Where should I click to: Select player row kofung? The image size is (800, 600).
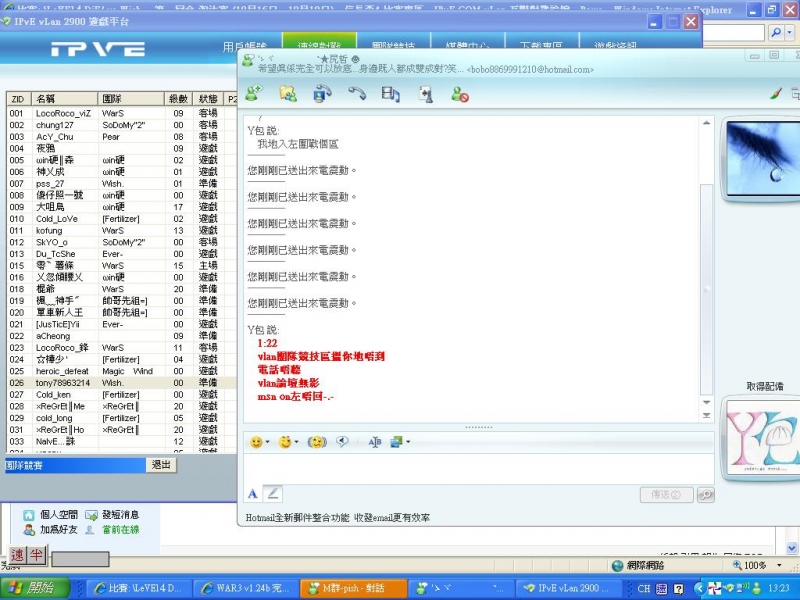coord(121,230)
